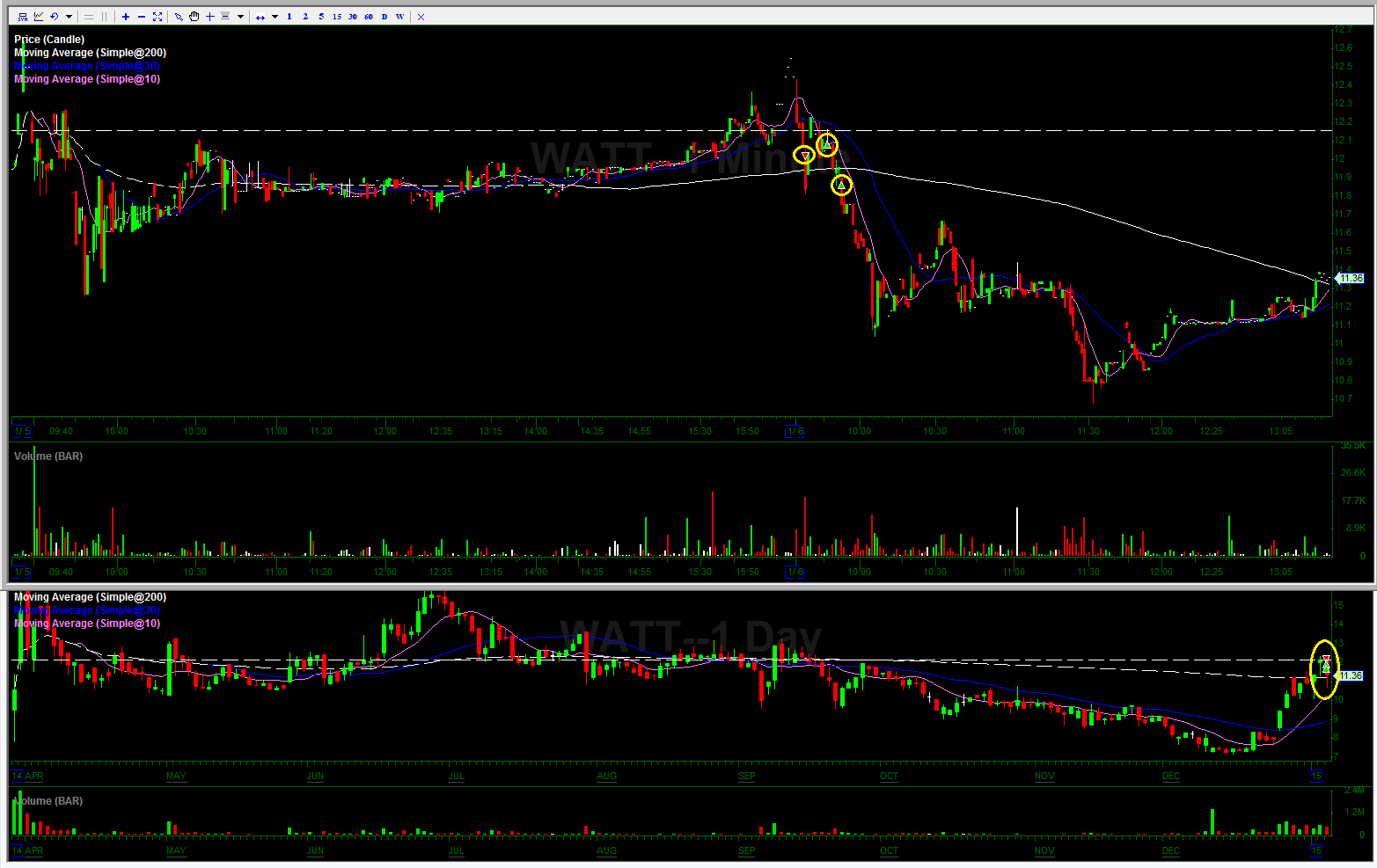This screenshot has width=1377, height=868.
Task: Click the 11.36 price tag on the minute chart
Action: 1351,279
